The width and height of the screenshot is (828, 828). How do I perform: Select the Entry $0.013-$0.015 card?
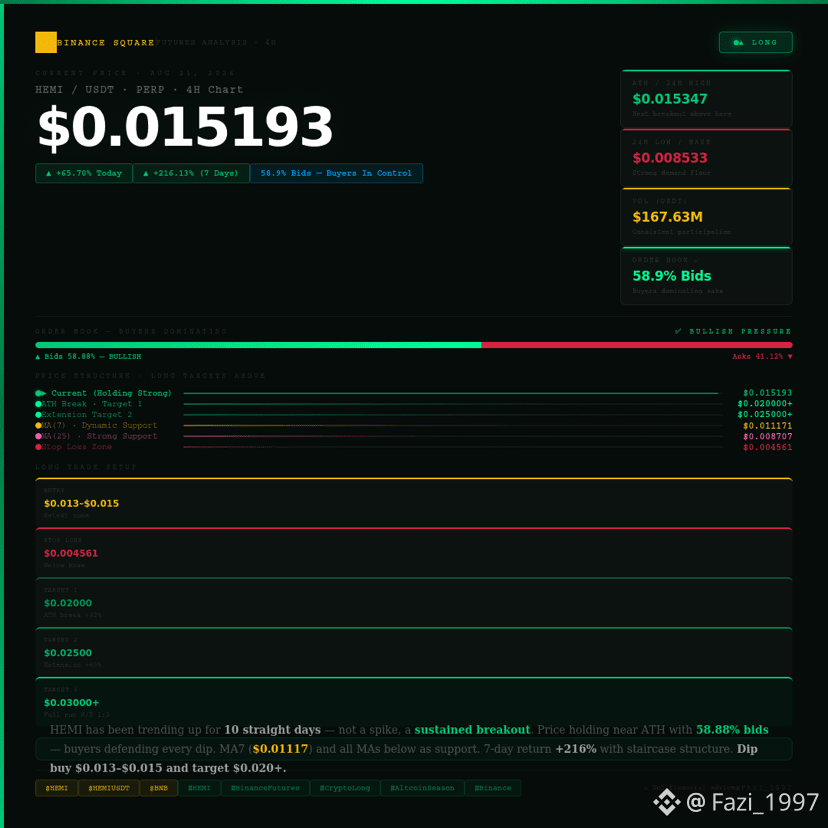414,502
